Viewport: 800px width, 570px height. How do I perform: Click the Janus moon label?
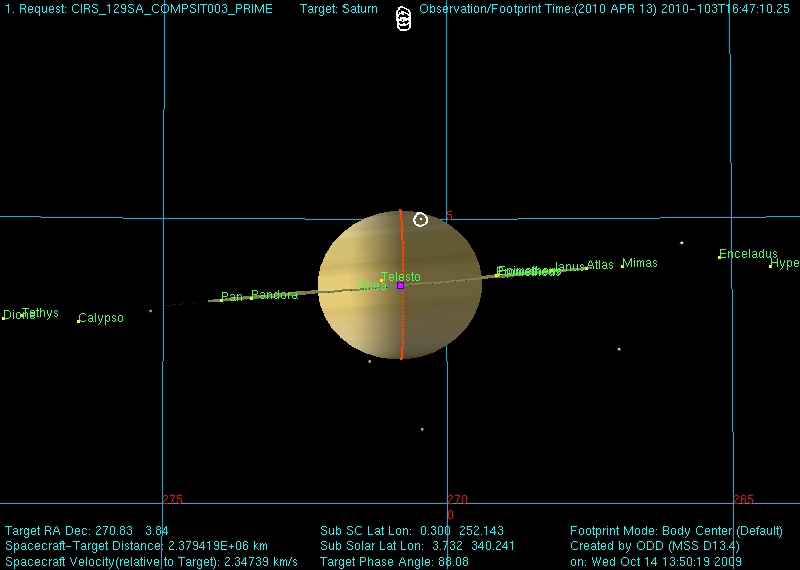pyautogui.click(x=569, y=267)
